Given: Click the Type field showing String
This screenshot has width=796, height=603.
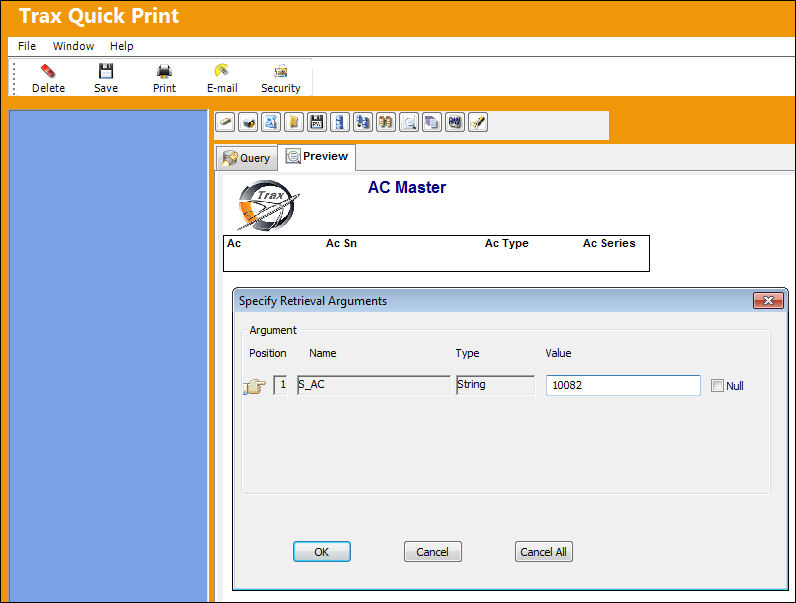Looking at the screenshot, I should click(x=495, y=385).
